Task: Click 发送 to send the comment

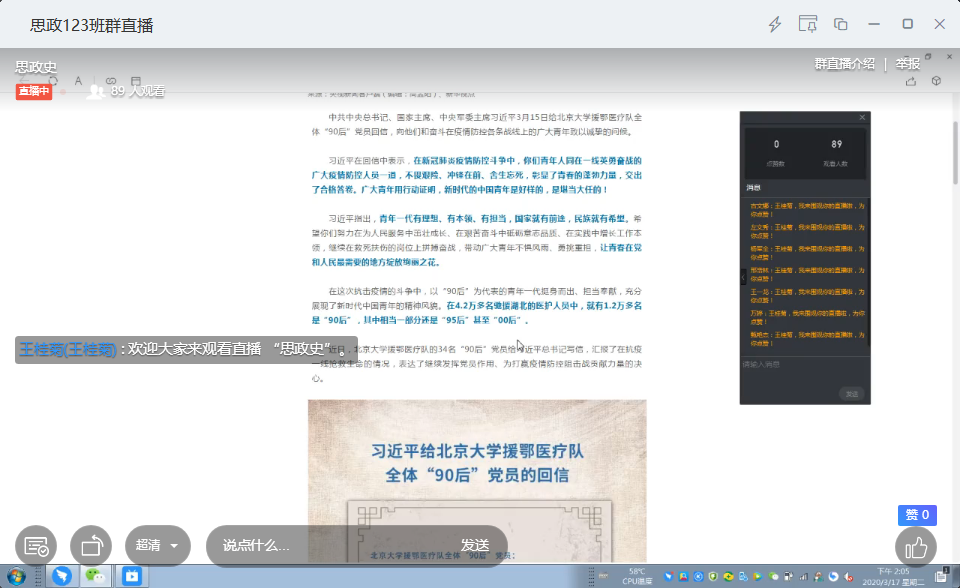Action: [475, 546]
